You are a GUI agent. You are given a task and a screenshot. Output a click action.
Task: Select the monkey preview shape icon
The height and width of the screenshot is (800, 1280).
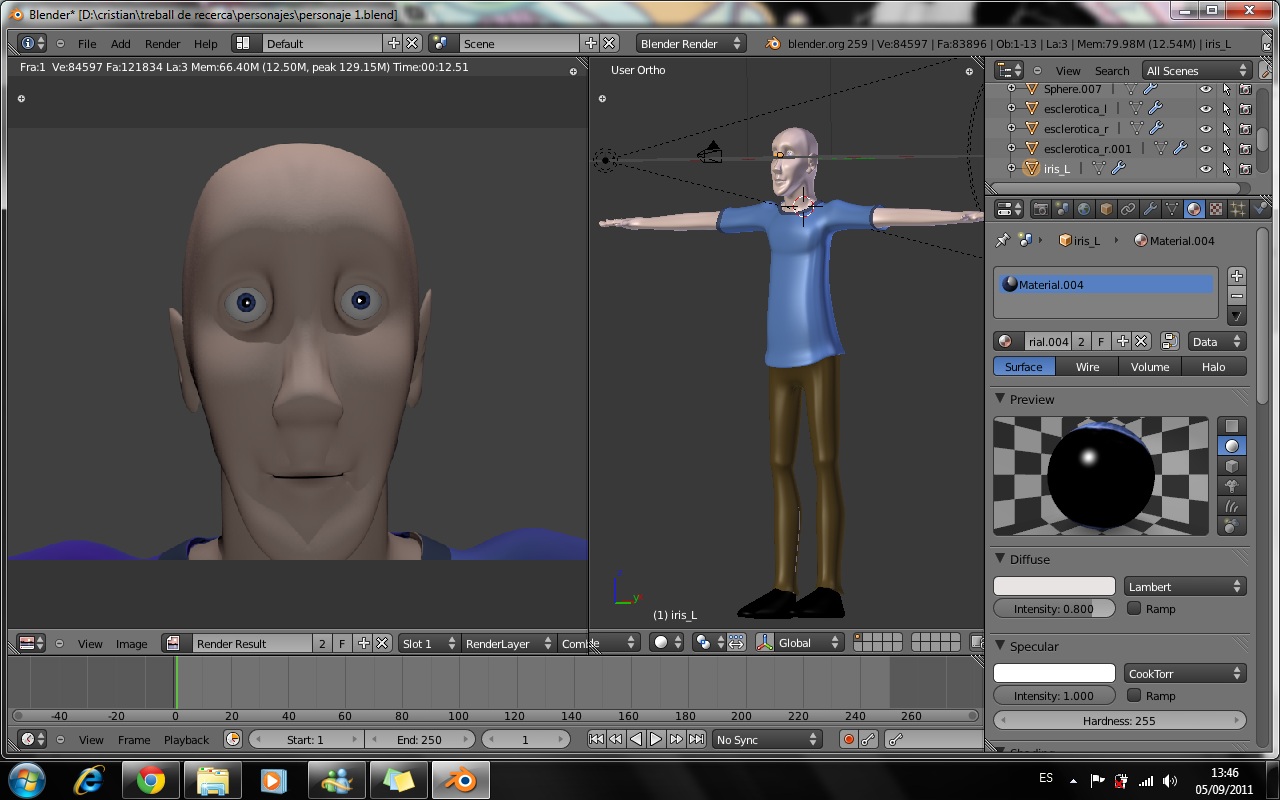coord(1232,487)
